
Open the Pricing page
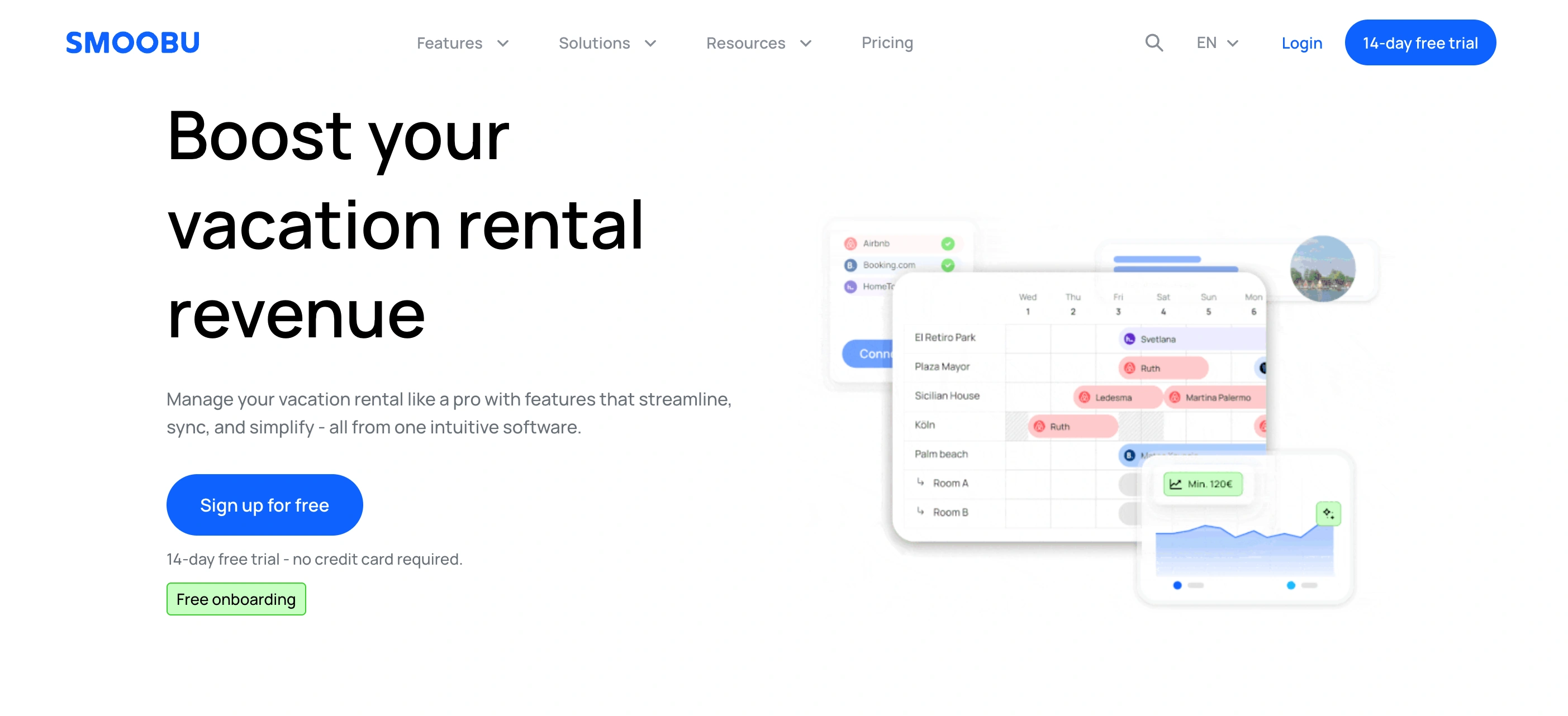coord(887,42)
